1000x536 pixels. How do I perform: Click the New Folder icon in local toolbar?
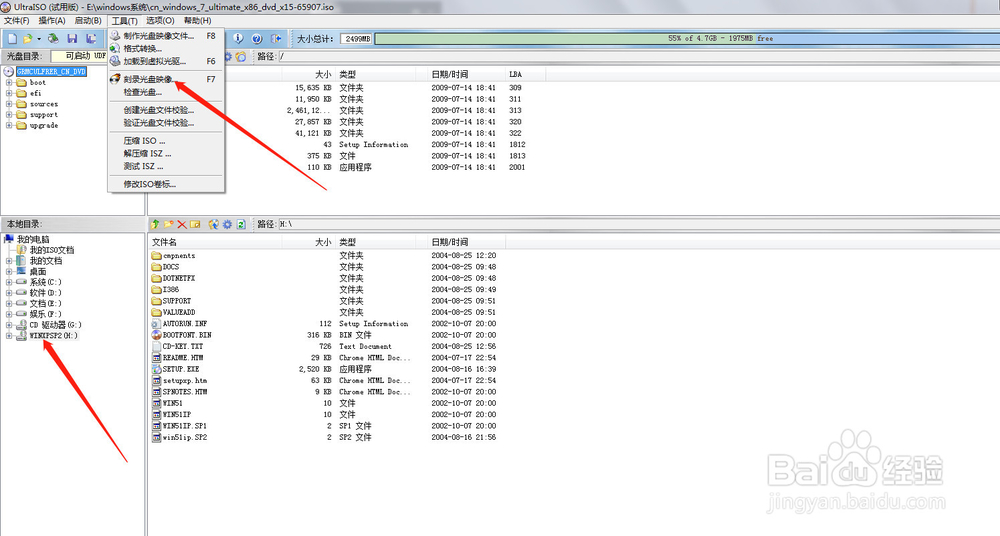[168, 225]
